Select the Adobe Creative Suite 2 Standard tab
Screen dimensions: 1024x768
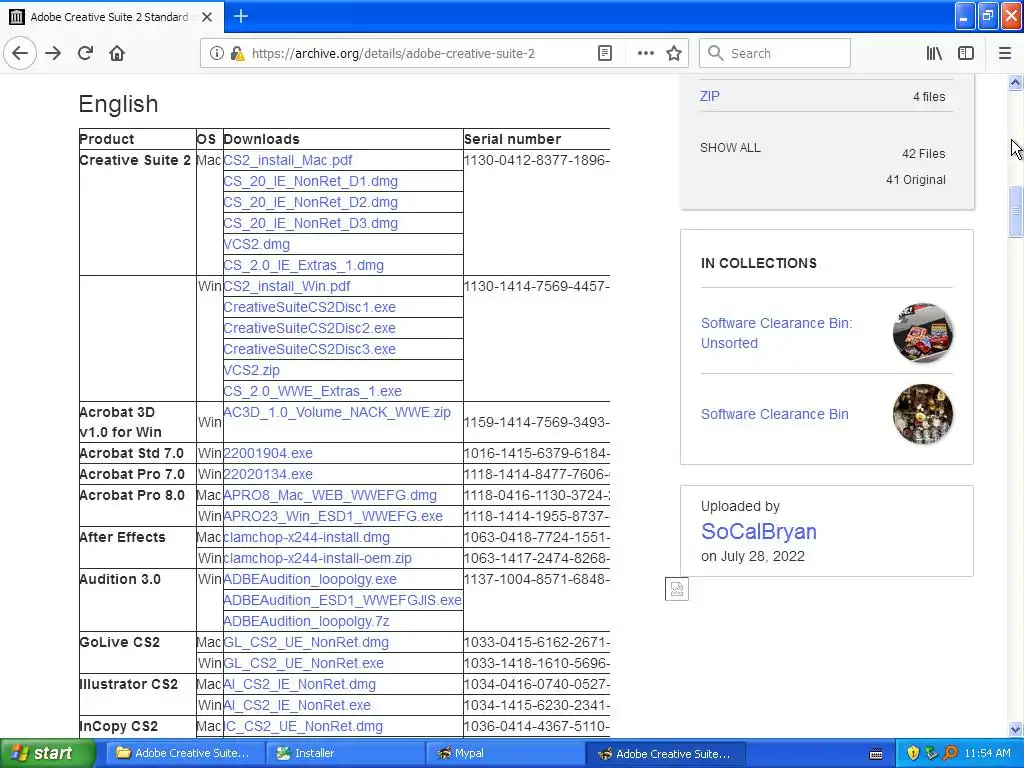111,17
